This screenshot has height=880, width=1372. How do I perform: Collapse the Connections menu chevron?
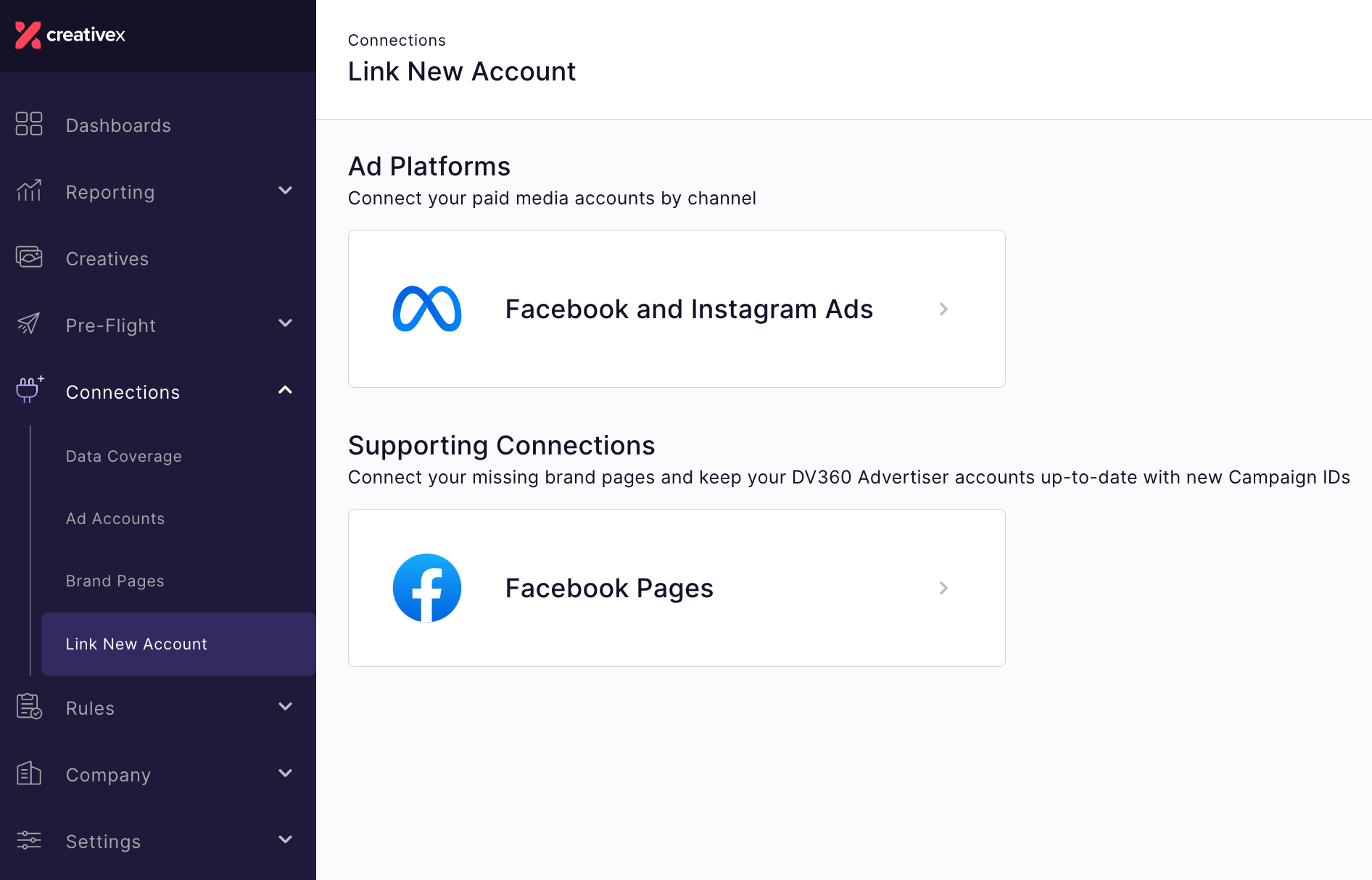(x=286, y=390)
